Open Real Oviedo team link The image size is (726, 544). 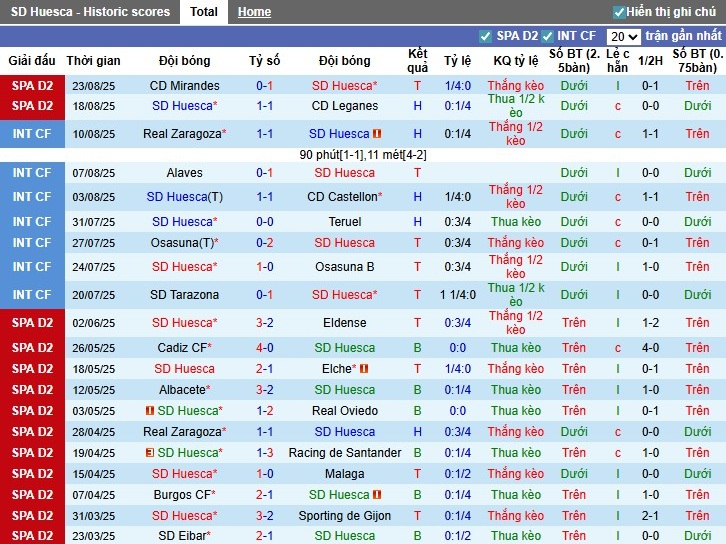344,411
